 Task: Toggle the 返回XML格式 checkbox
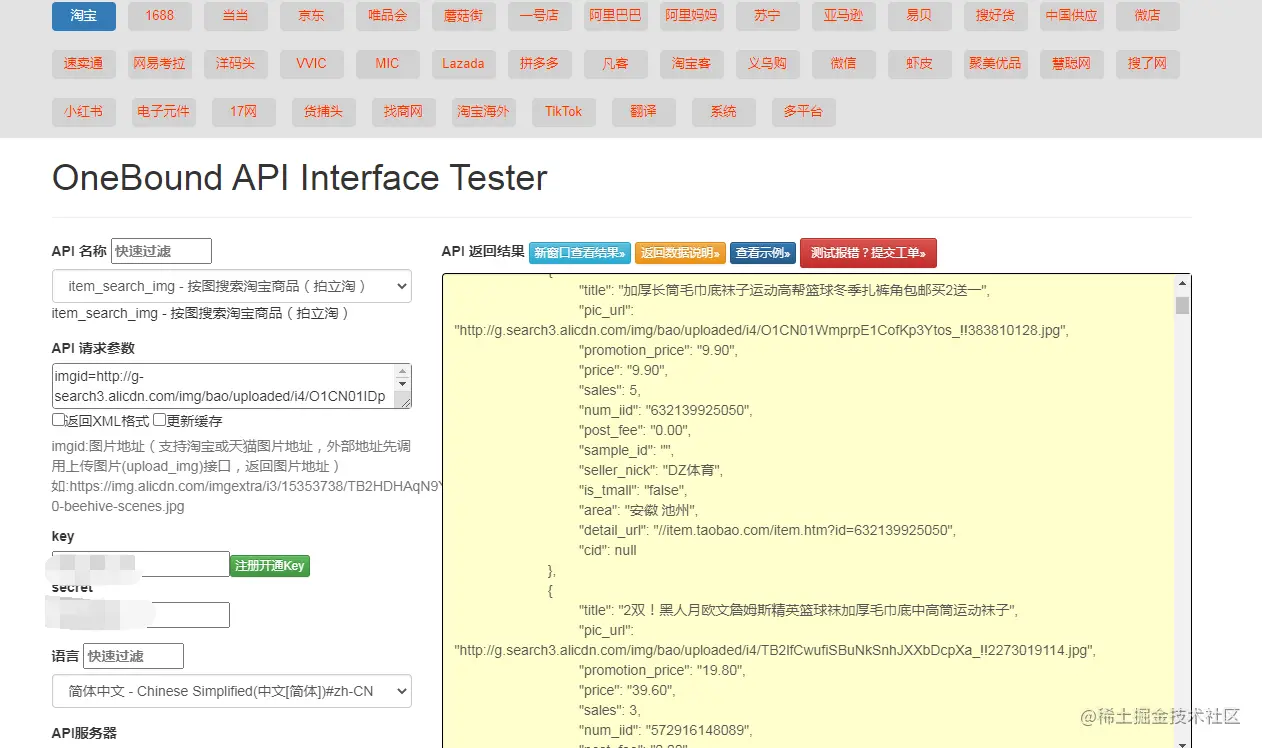coord(58,420)
